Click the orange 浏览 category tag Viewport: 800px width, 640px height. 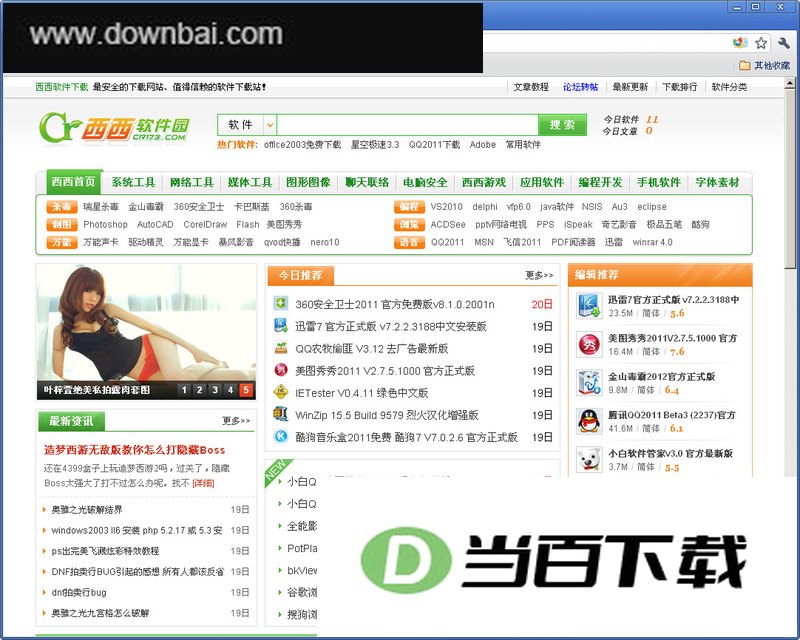point(409,224)
